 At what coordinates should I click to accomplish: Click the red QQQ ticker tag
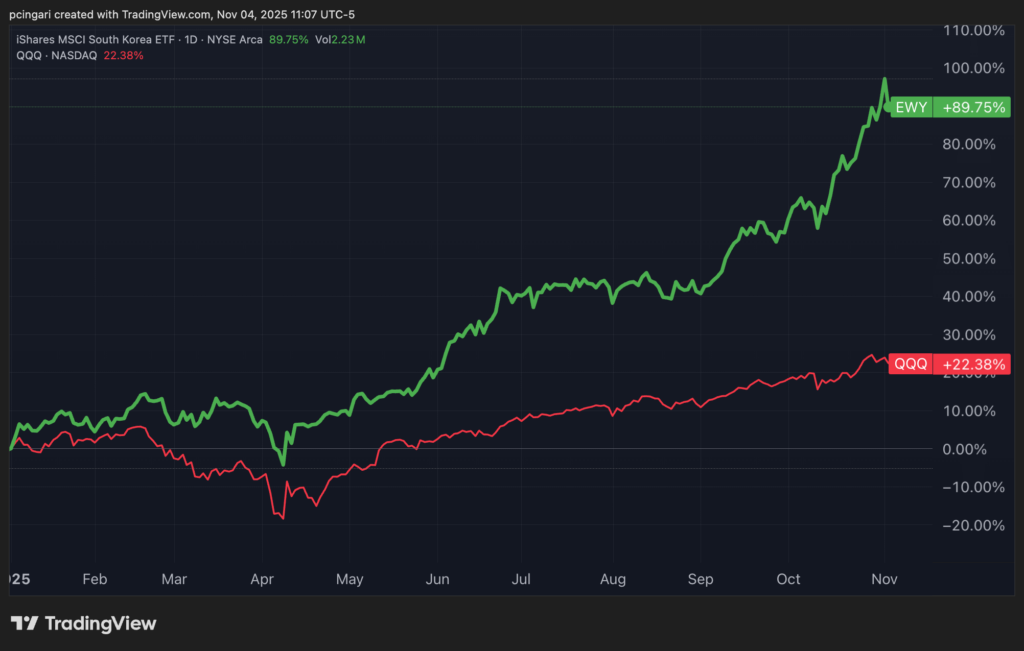tap(911, 365)
